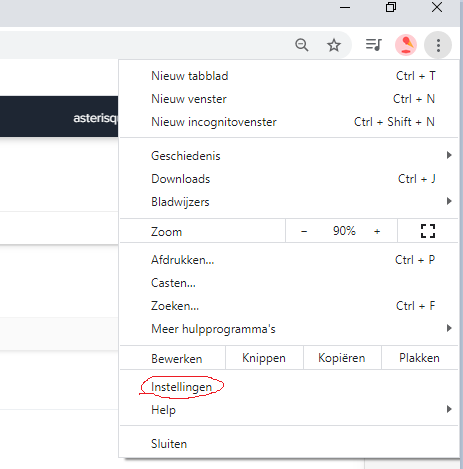This screenshot has height=469, width=463.
Task: Enter fullscreen mode via the Zoom row icon
Action: tap(428, 231)
